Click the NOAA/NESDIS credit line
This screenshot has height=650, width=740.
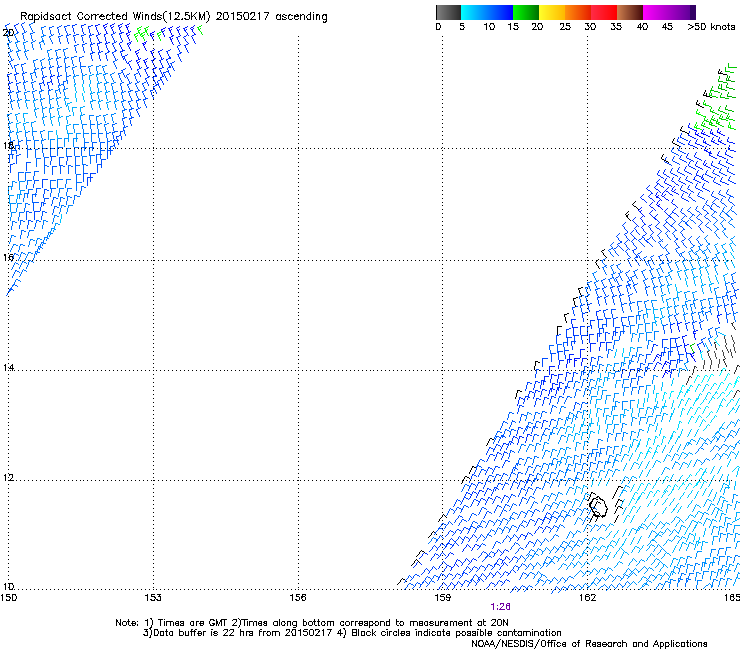click(589, 644)
